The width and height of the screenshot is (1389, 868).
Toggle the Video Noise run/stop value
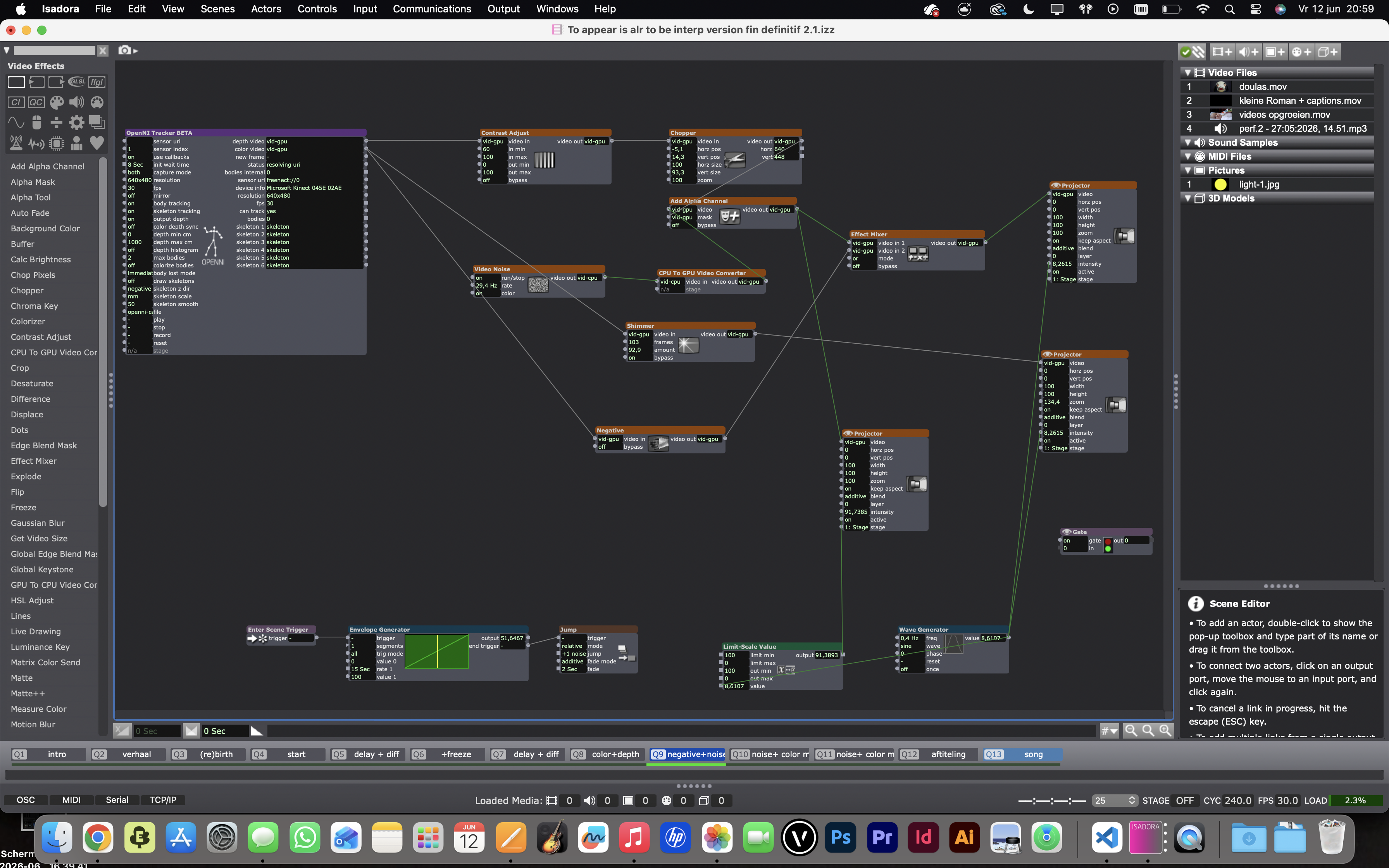(x=486, y=278)
